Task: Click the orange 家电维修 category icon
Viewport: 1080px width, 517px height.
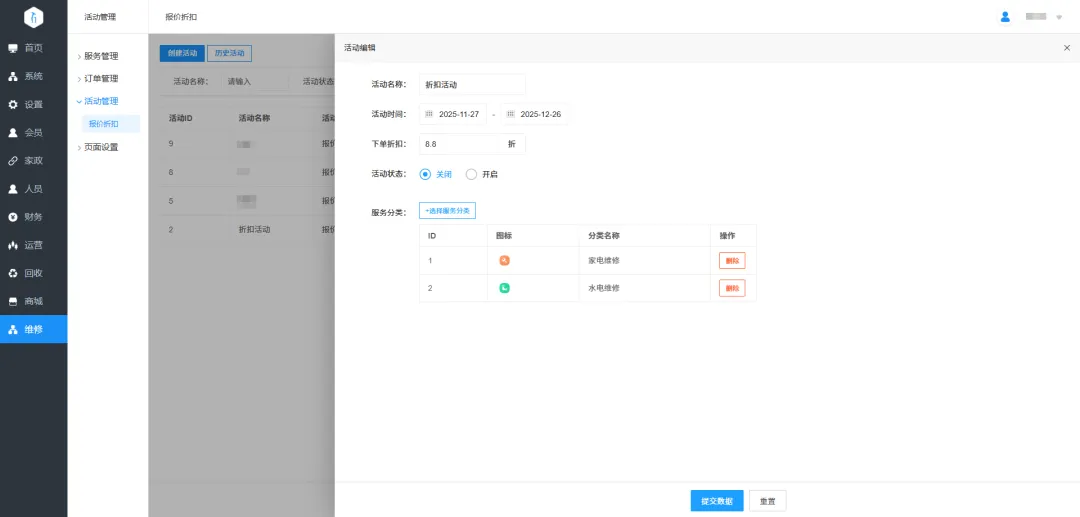Action: point(505,260)
